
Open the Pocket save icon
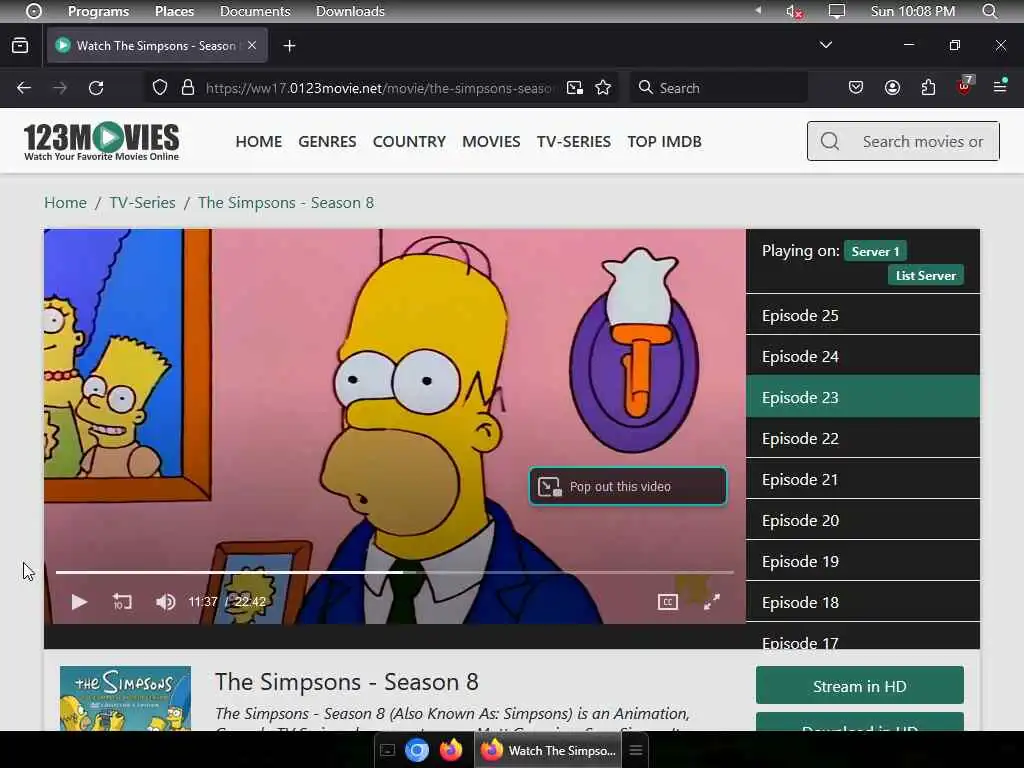856,88
